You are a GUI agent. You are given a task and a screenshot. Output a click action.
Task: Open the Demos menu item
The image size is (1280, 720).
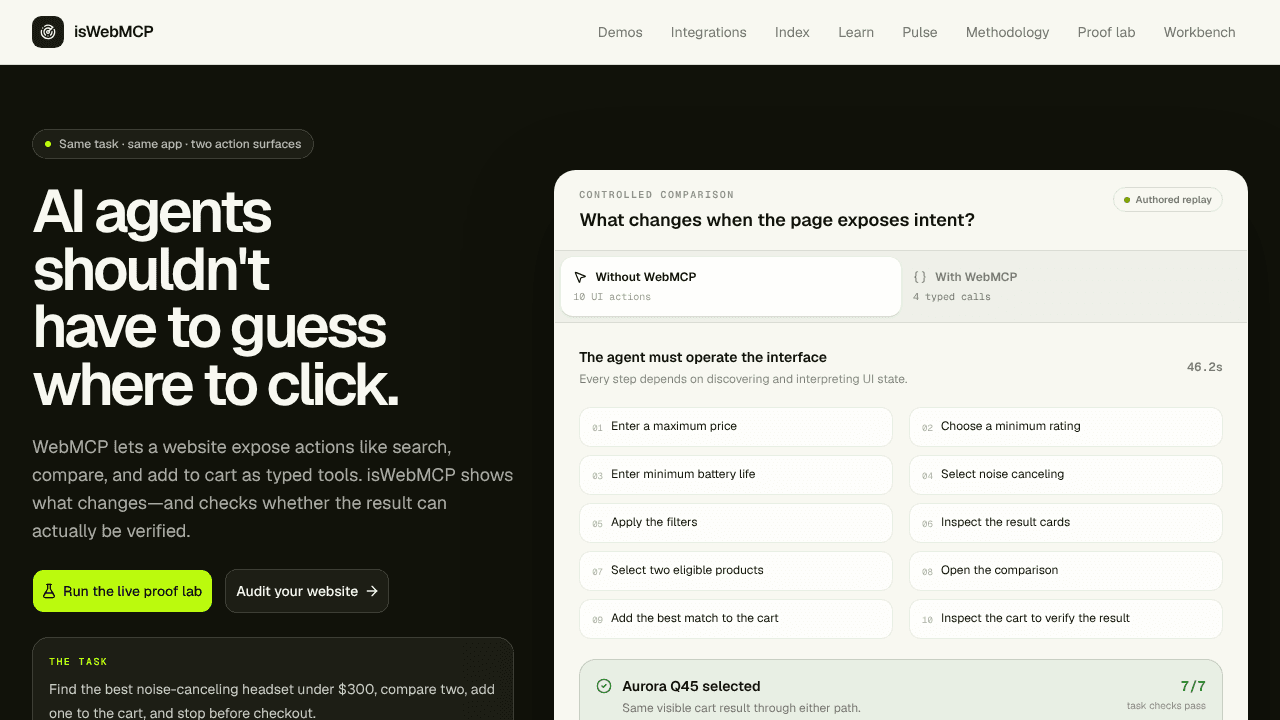point(620,32)
